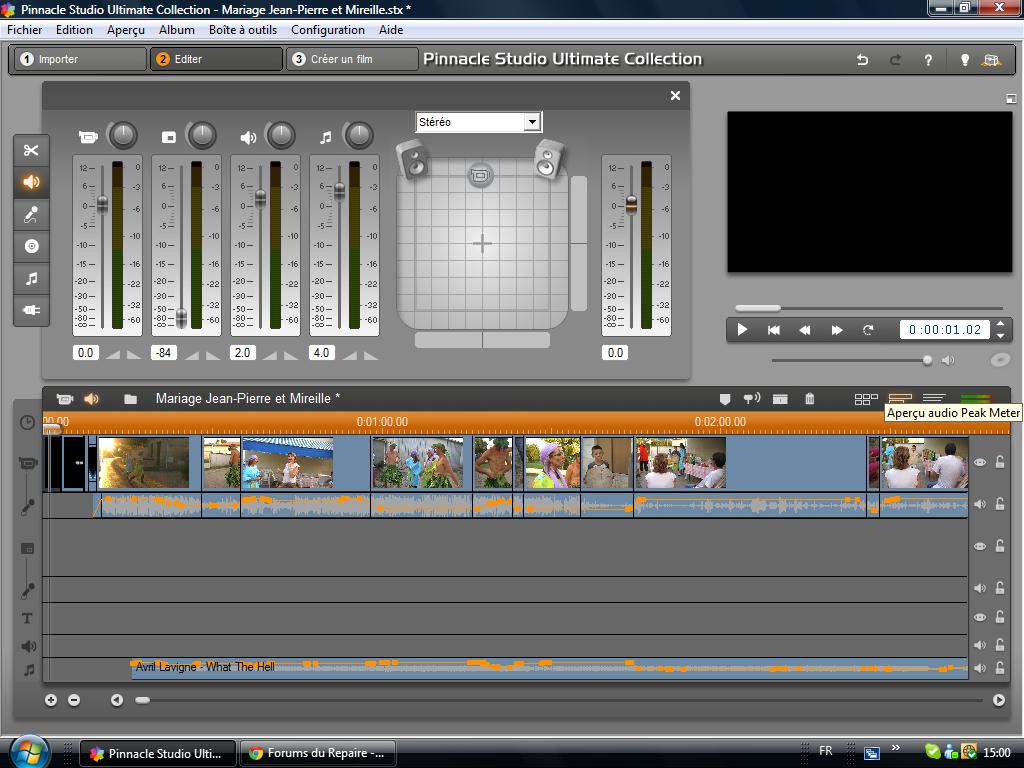Close the audio mixer panel
Image resolution: width=1024 pixels, height=768 pixels.
coord(675,96)
